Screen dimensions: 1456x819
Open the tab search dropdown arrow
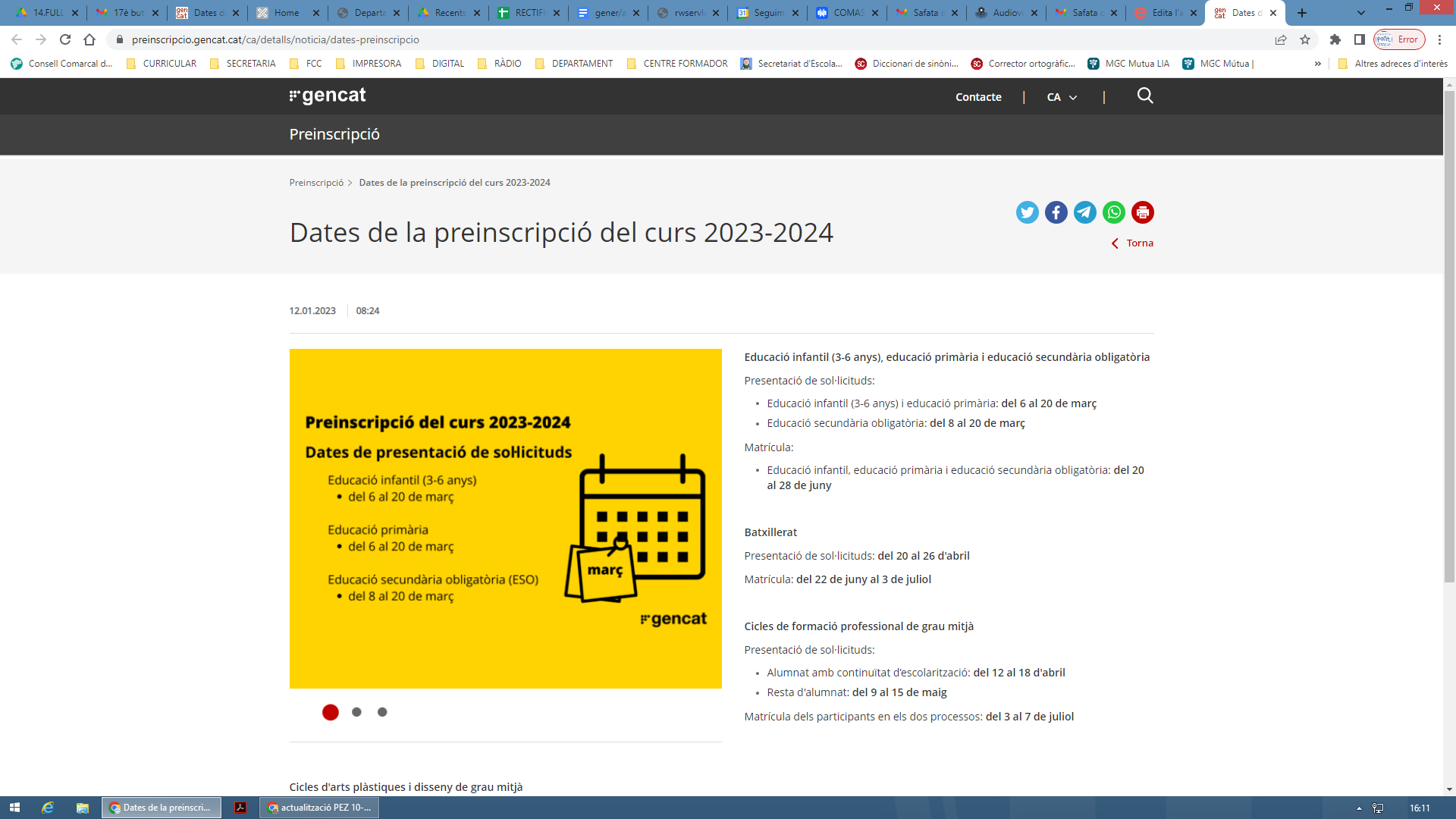pyautogui.click(x=1360, y=13)
